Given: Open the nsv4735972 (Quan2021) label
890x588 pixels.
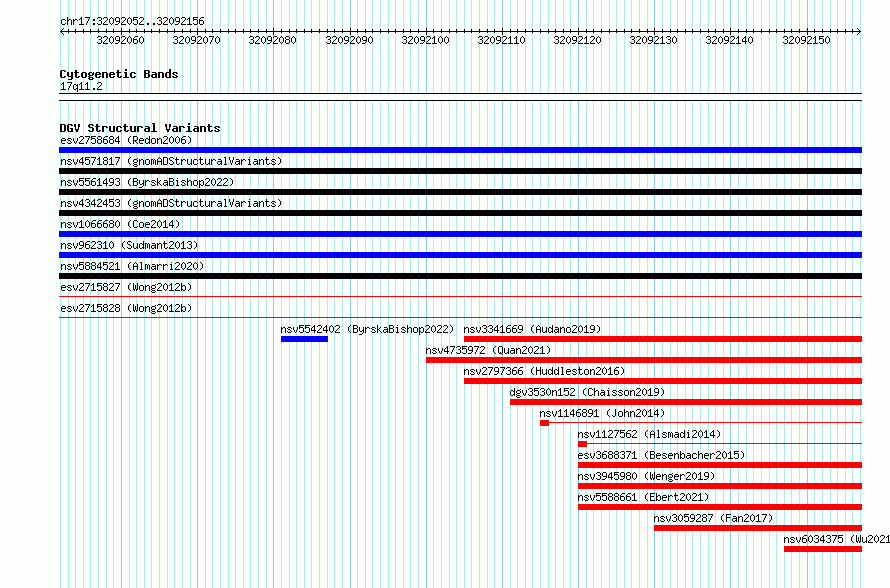Looking at the screenshot, I should coord(488,350).
